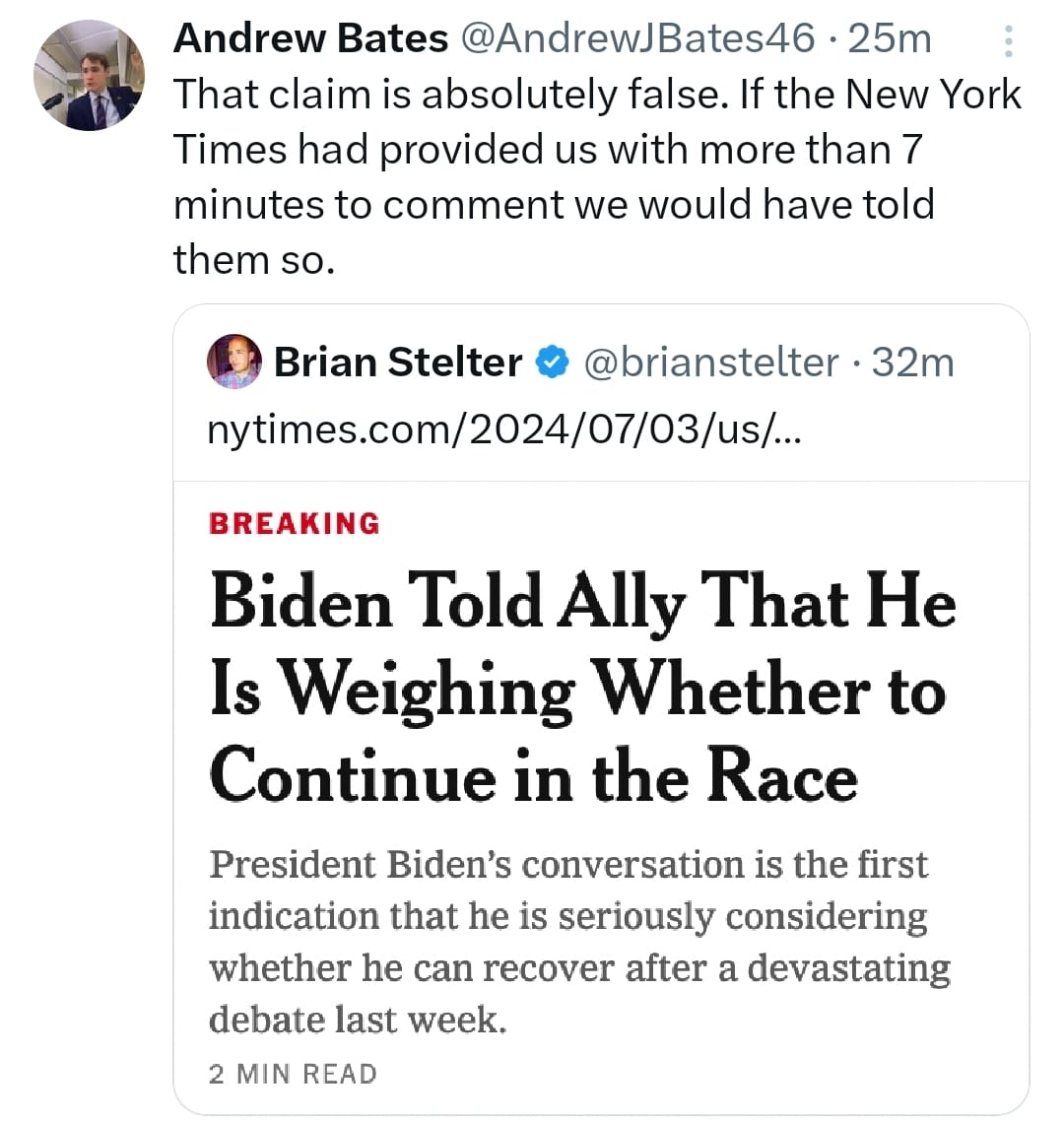Click the @AndrewJBates46 handle
This screenshot has height=1121, width=1064.
point(638,38)
